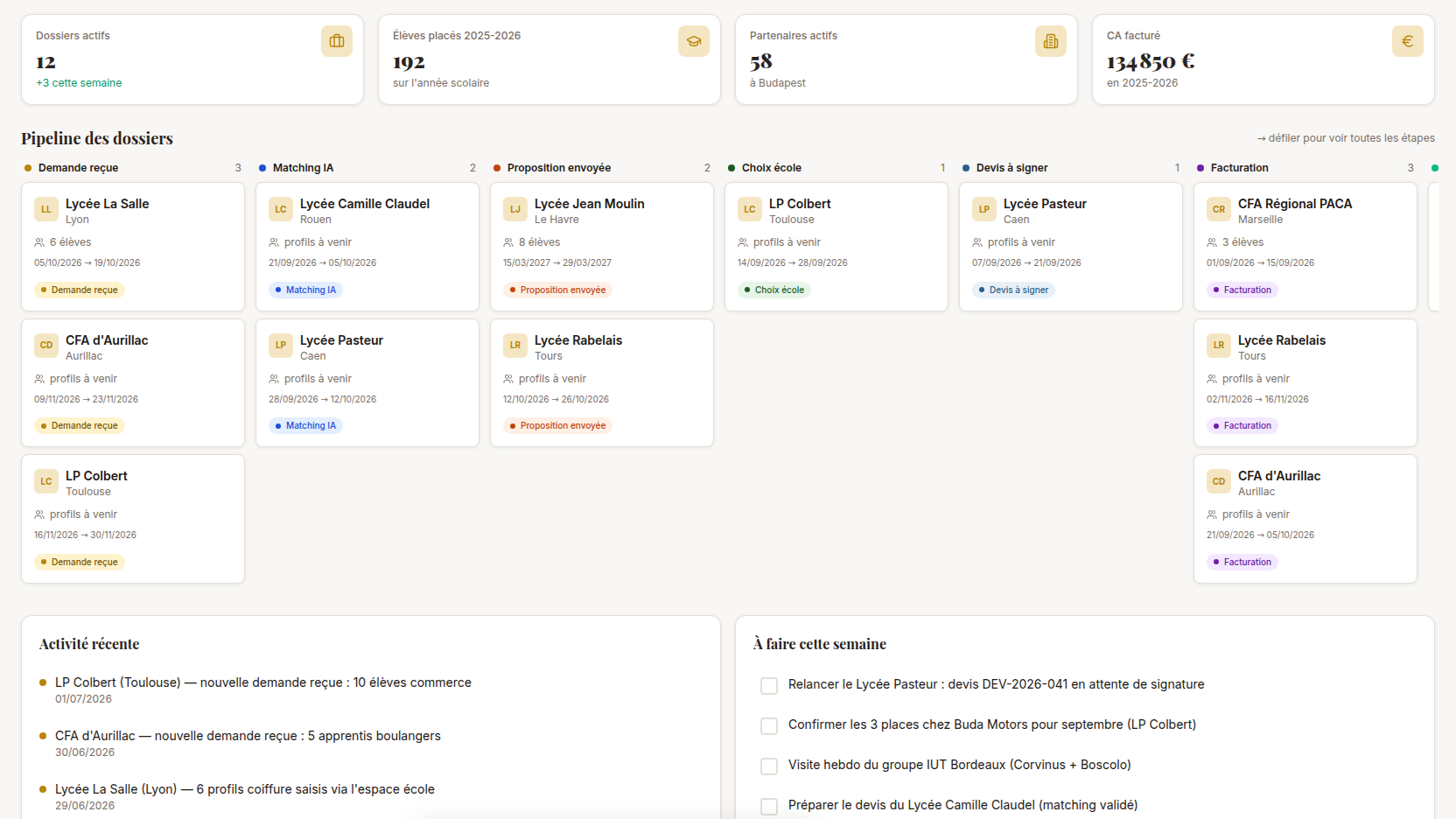
Task: Click the 'Facturation' column header
Action: coord(1240,168)
